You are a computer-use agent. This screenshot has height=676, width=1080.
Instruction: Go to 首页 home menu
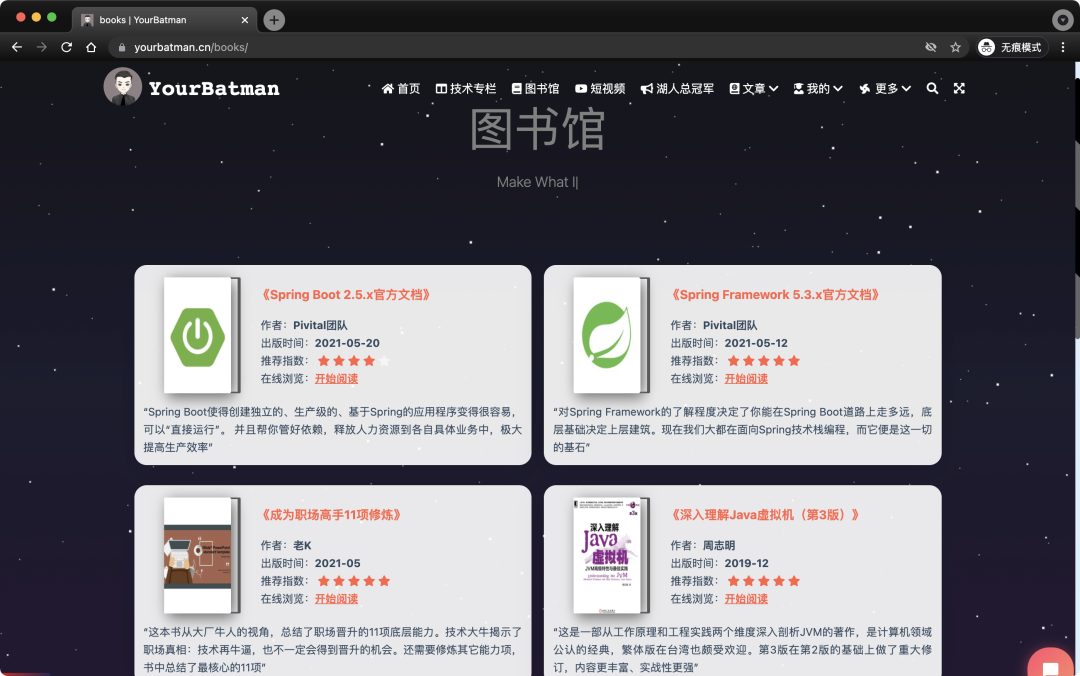pyautogui.click(x=401, y=88)
